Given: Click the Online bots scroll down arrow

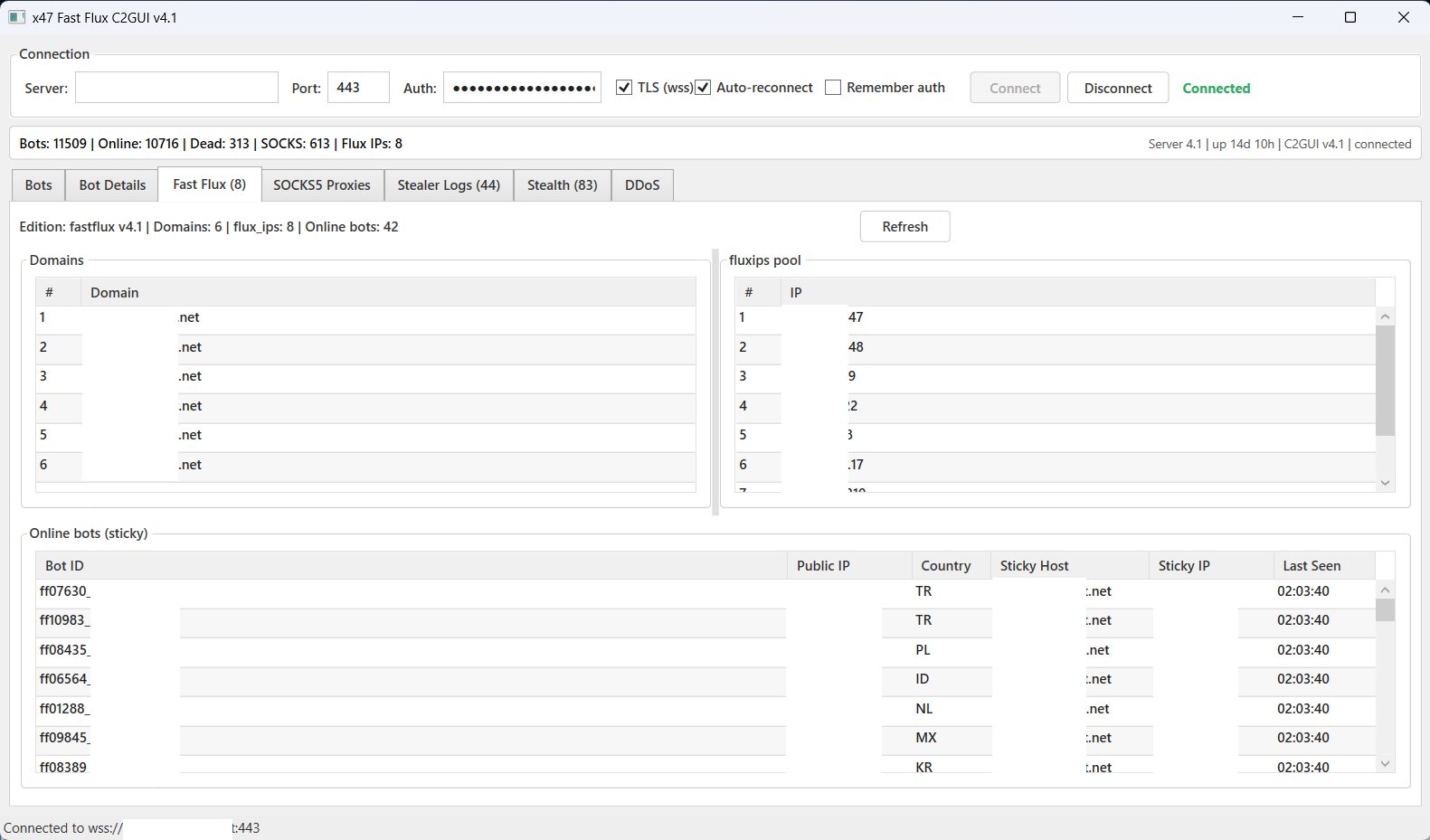Looking at the screenshot, I should point(1385,764).
